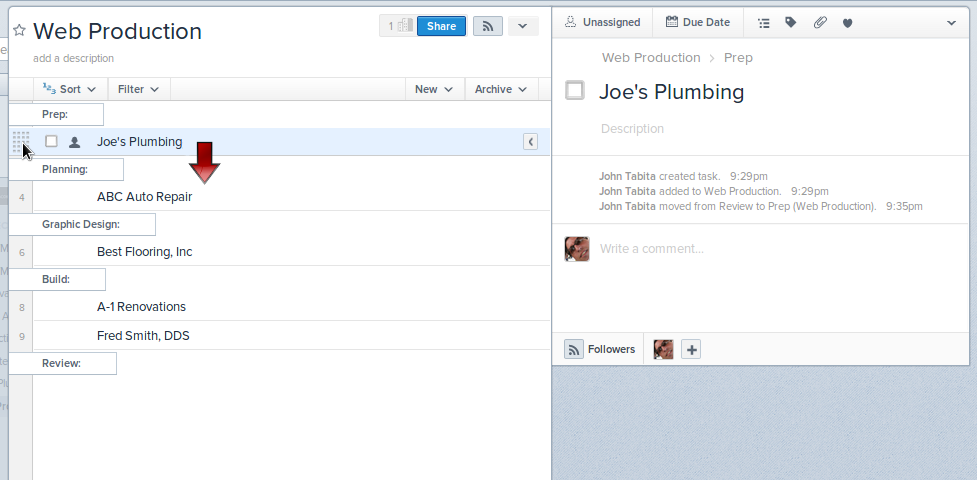Add a tag using the tag icon
The image size is (977, 480).
pyautogui.click(x=791, y=22)
